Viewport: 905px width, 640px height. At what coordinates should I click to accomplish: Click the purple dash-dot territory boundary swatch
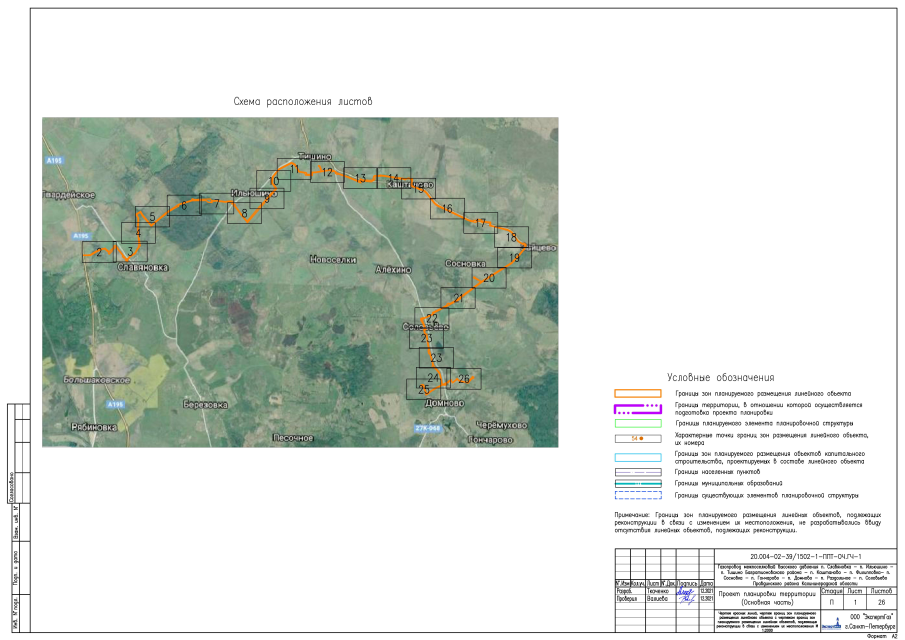coord(638,409)
